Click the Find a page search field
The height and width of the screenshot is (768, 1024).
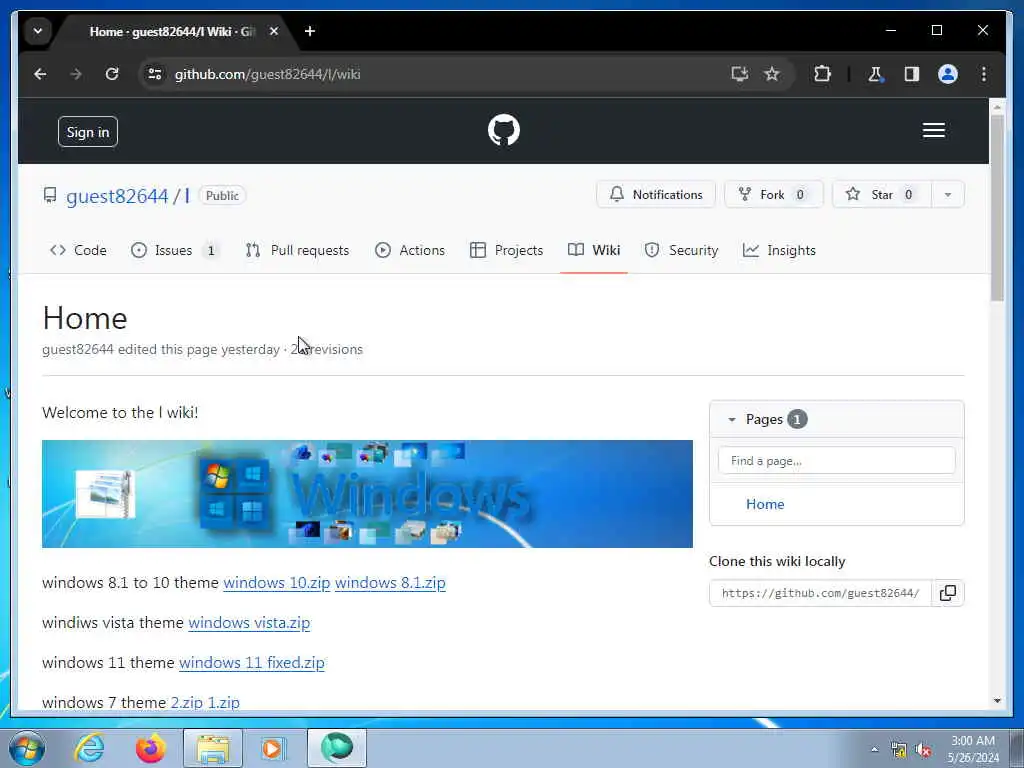836,461
